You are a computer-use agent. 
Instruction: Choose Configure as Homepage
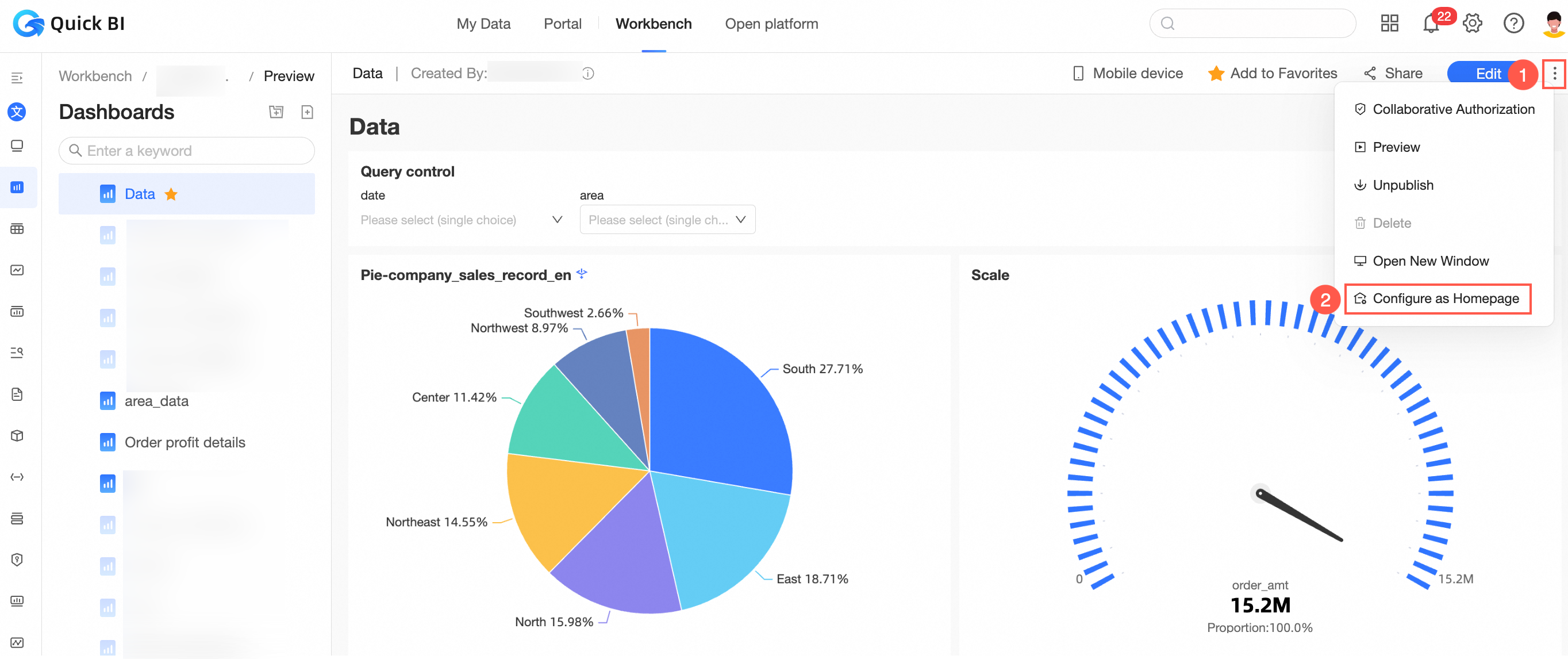pos(1437,298)
